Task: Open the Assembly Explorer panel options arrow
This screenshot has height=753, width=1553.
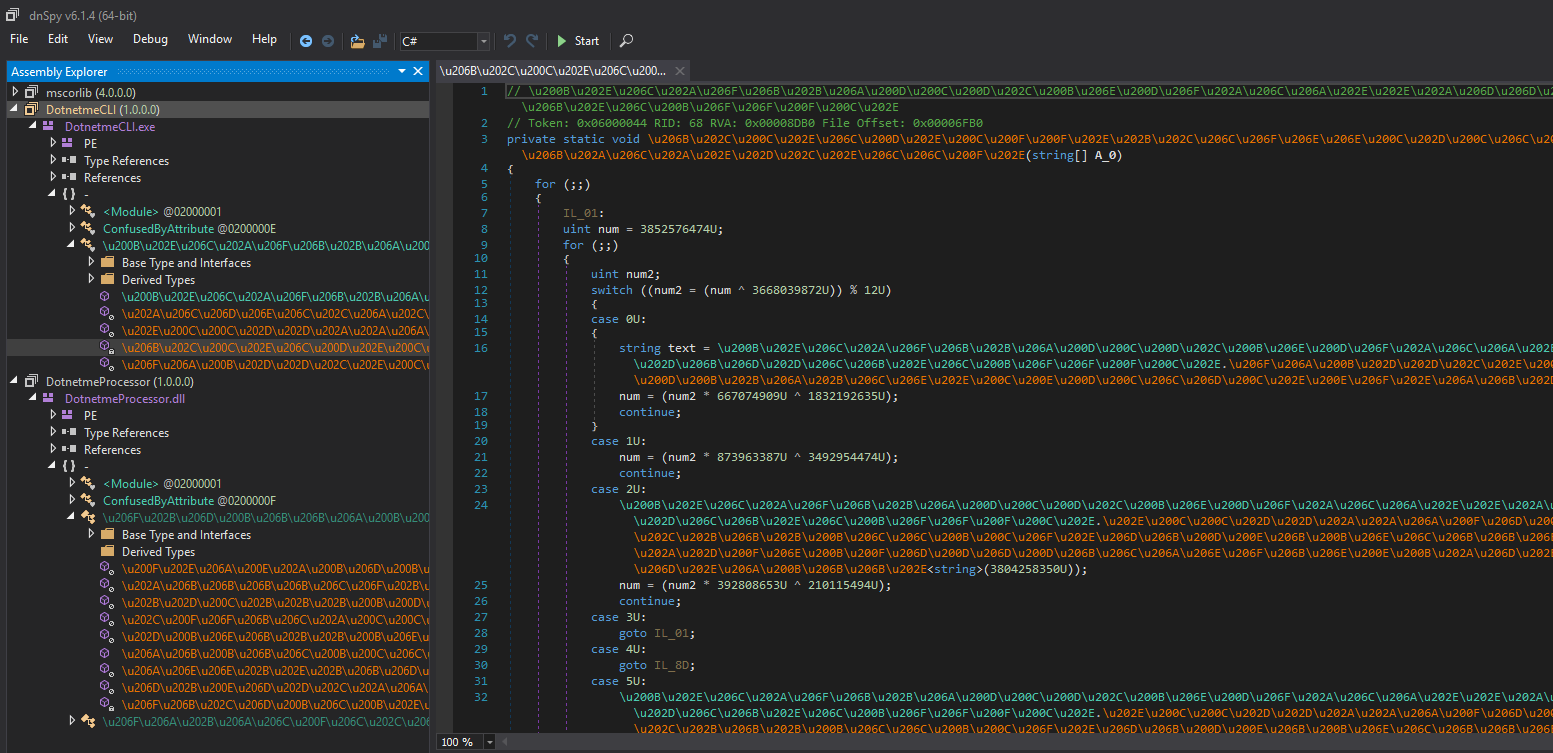Action: (x=401, y=72)
